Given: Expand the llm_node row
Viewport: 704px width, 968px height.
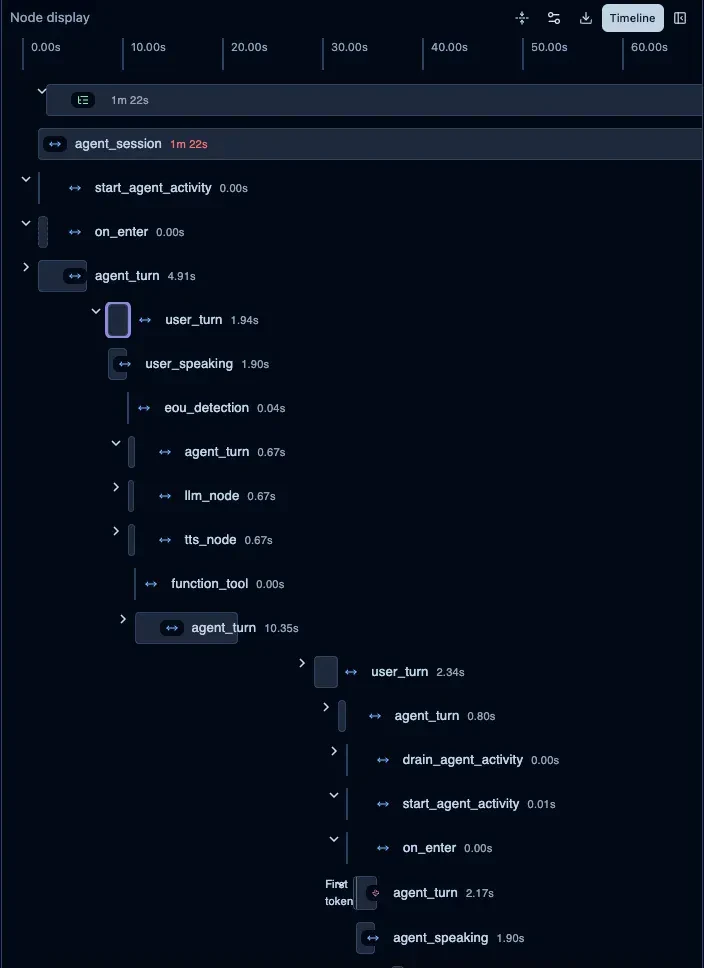Looking at the screenshot, I should 116,487.
